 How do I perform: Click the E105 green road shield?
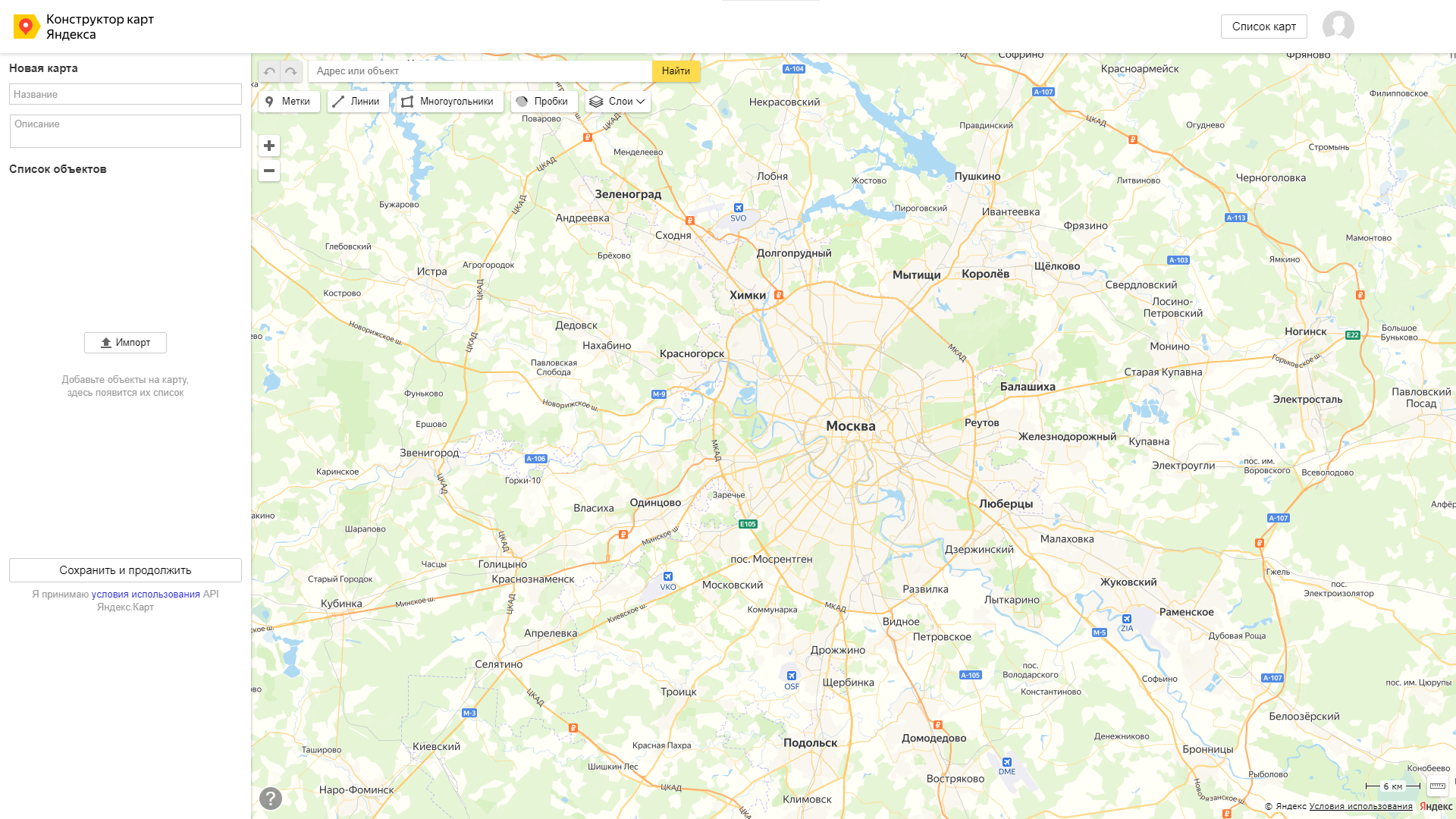coord(748,524)
